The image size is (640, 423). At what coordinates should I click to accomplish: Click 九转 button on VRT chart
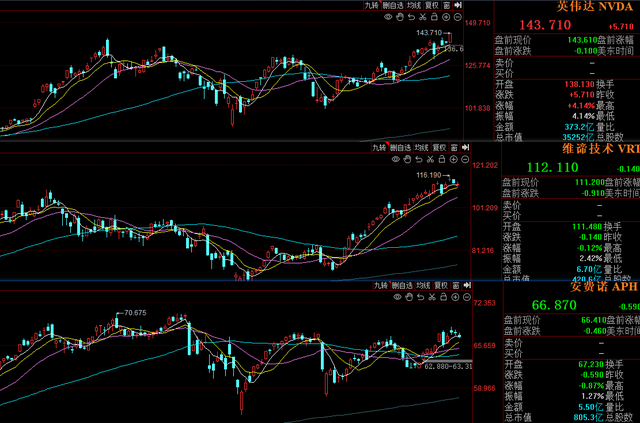pos(379,147)
